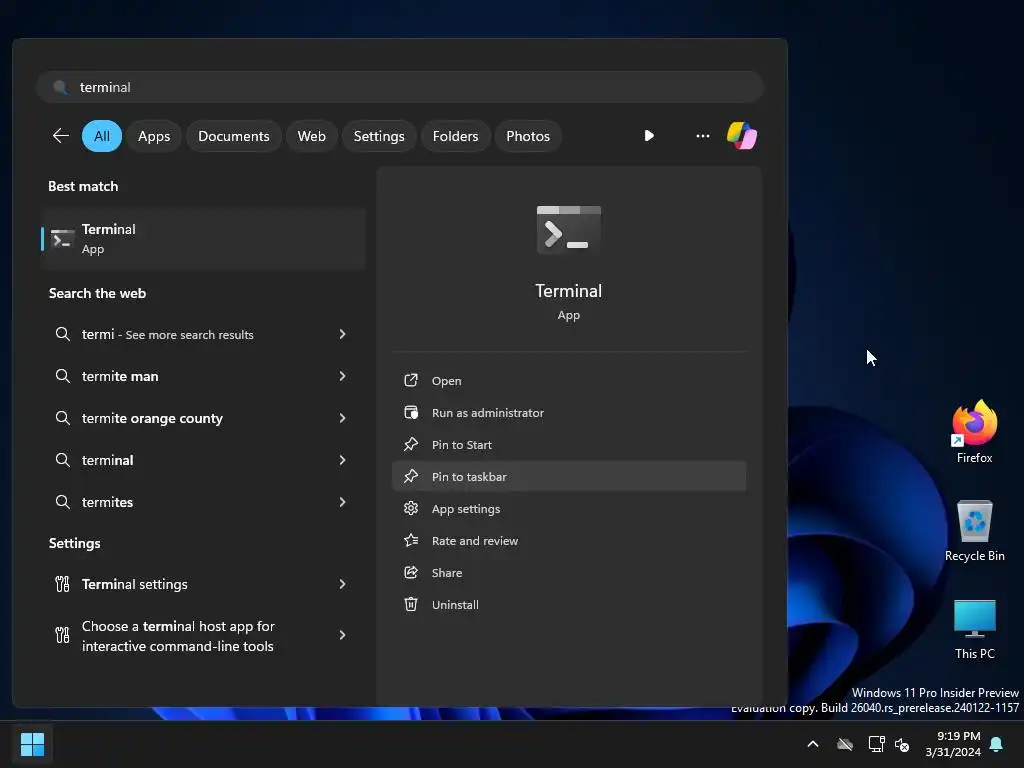Expand the 'termite man' result chevron
The image size is (1024, 768).
pyautogui.click(x=342, y=376)
